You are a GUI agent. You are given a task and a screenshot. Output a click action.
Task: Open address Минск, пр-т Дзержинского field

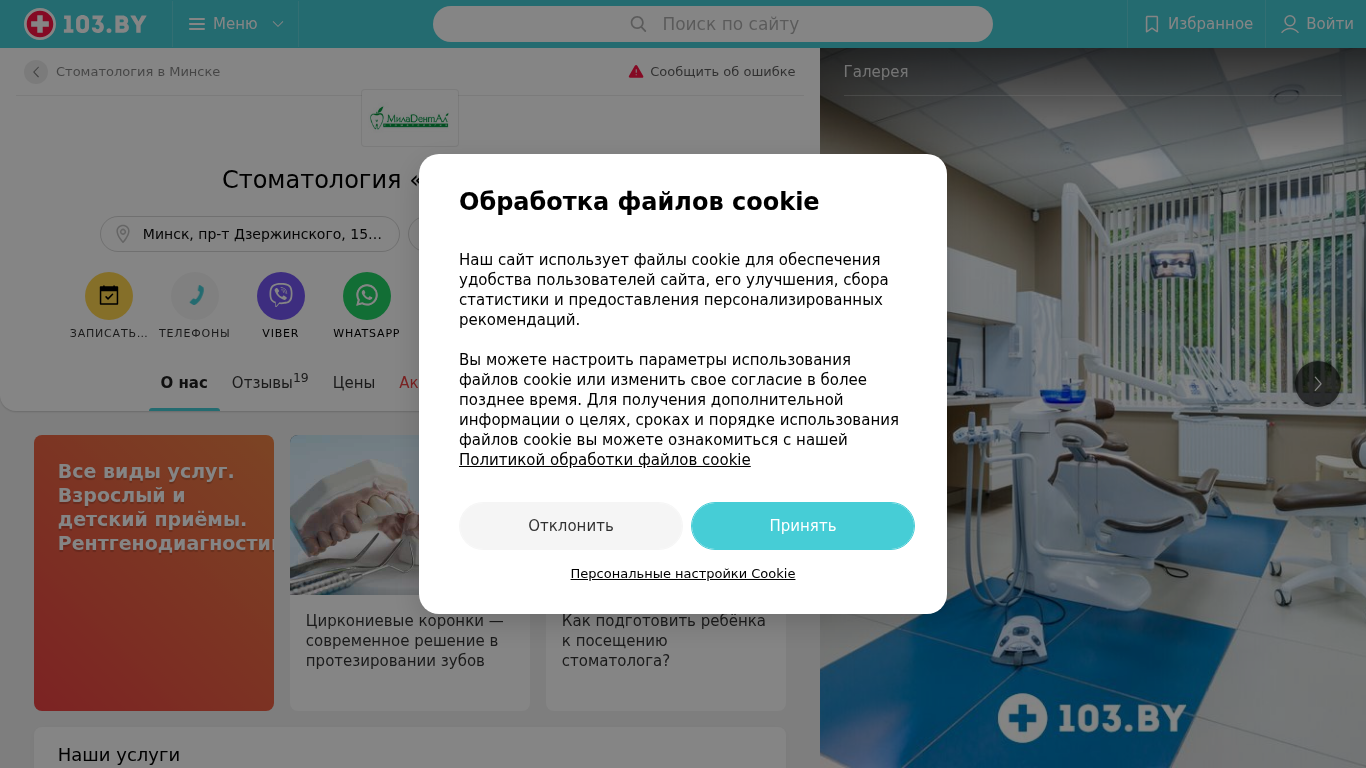click(x=250, y=234)
